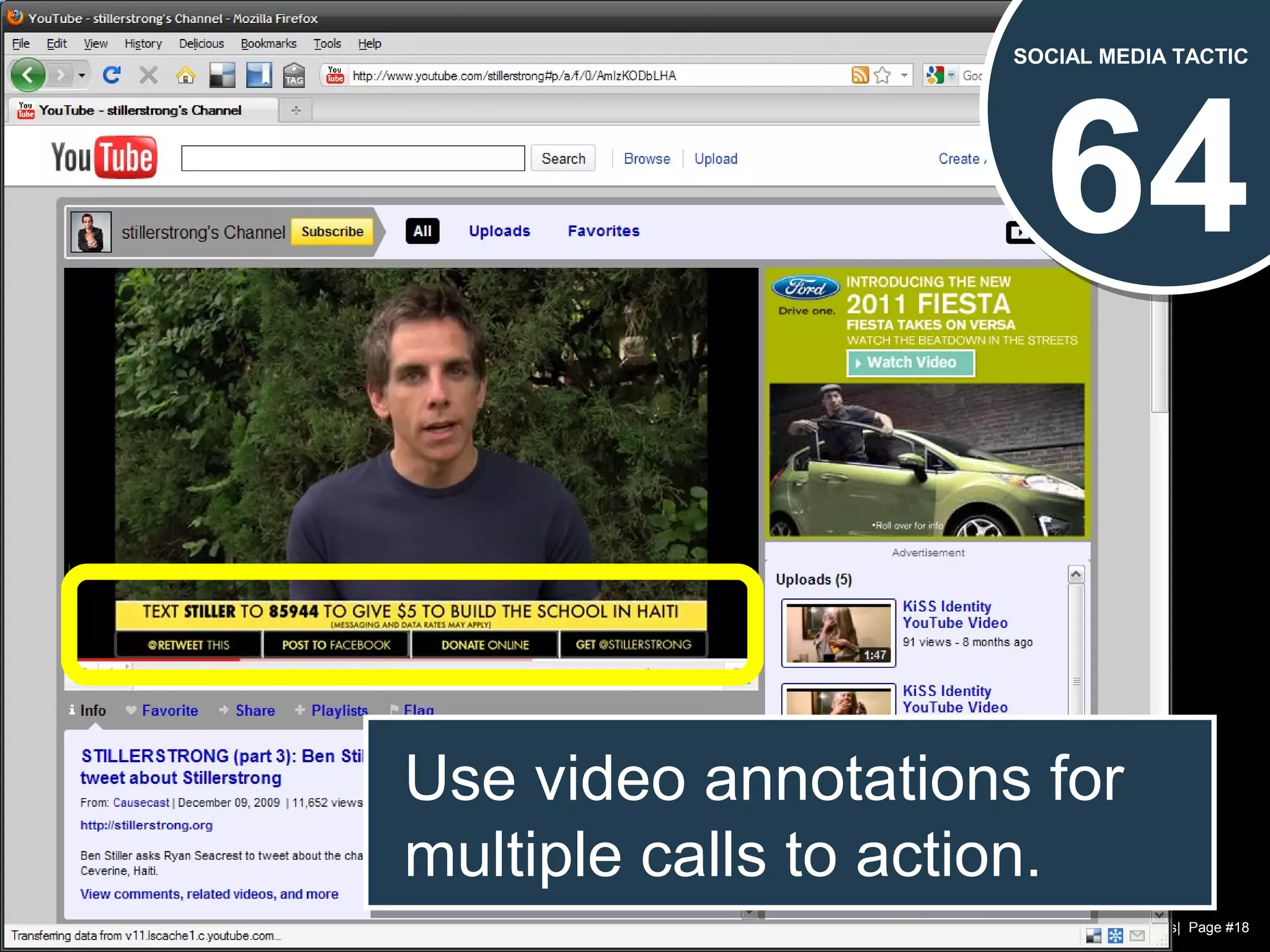This screenshot has width=1270, height=952.
Task: Click the Delicious TAG icon
Action: point(294,76)
